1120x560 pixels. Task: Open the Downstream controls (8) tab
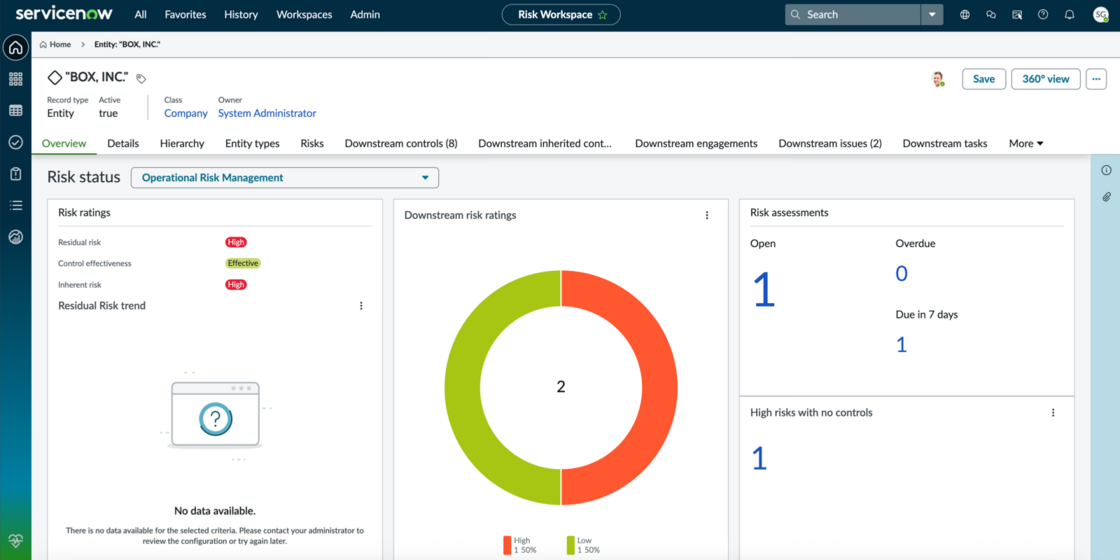[x=401, y=144]
